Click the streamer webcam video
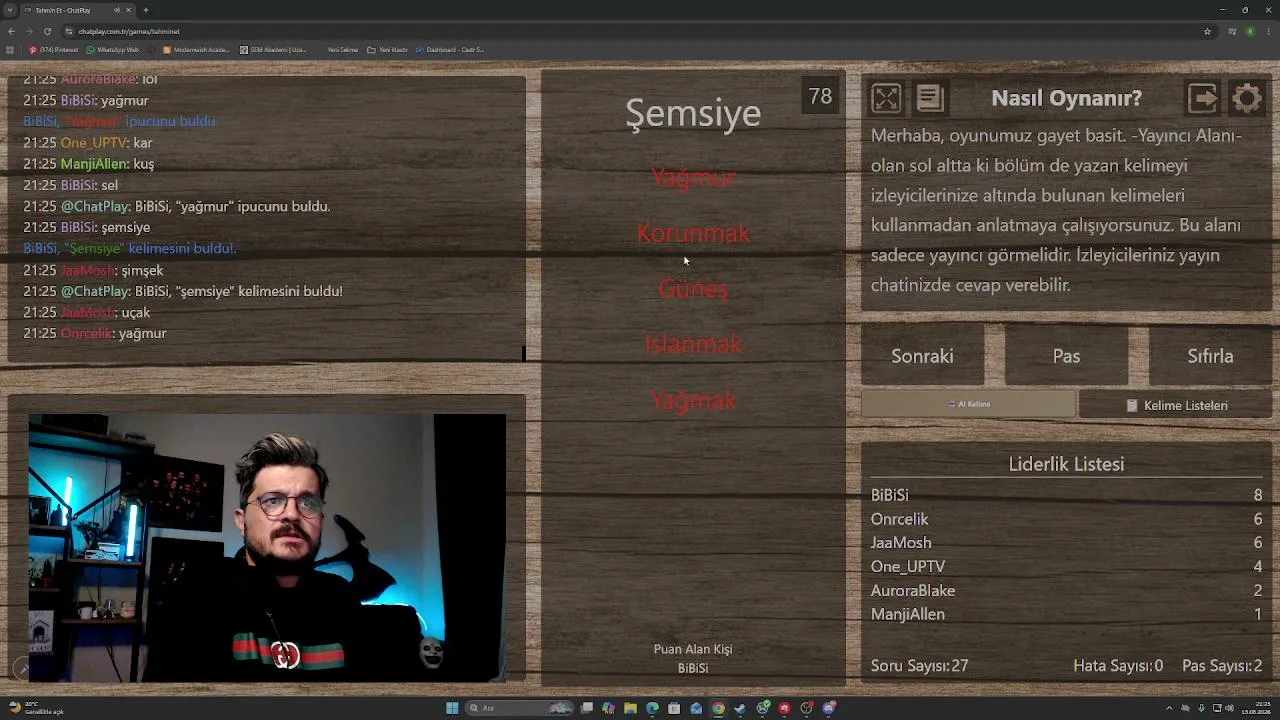1280x720 pixels. point(267,548)
